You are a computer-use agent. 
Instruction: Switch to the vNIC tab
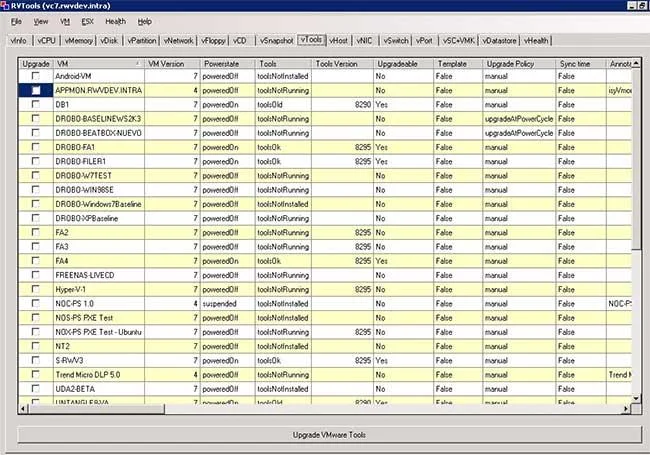click(364, 41)
